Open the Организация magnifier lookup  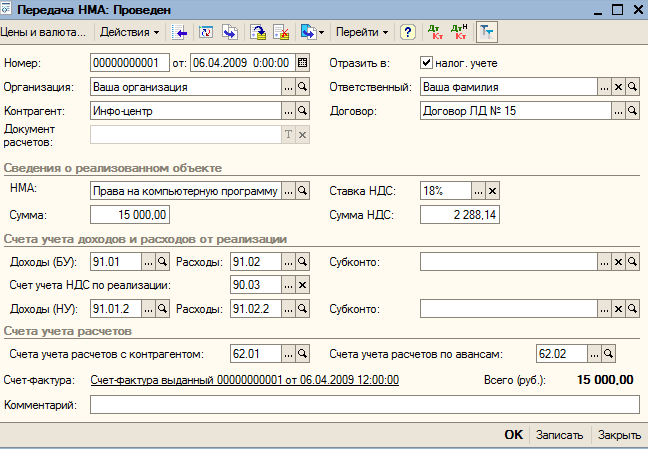coord(303,87)
